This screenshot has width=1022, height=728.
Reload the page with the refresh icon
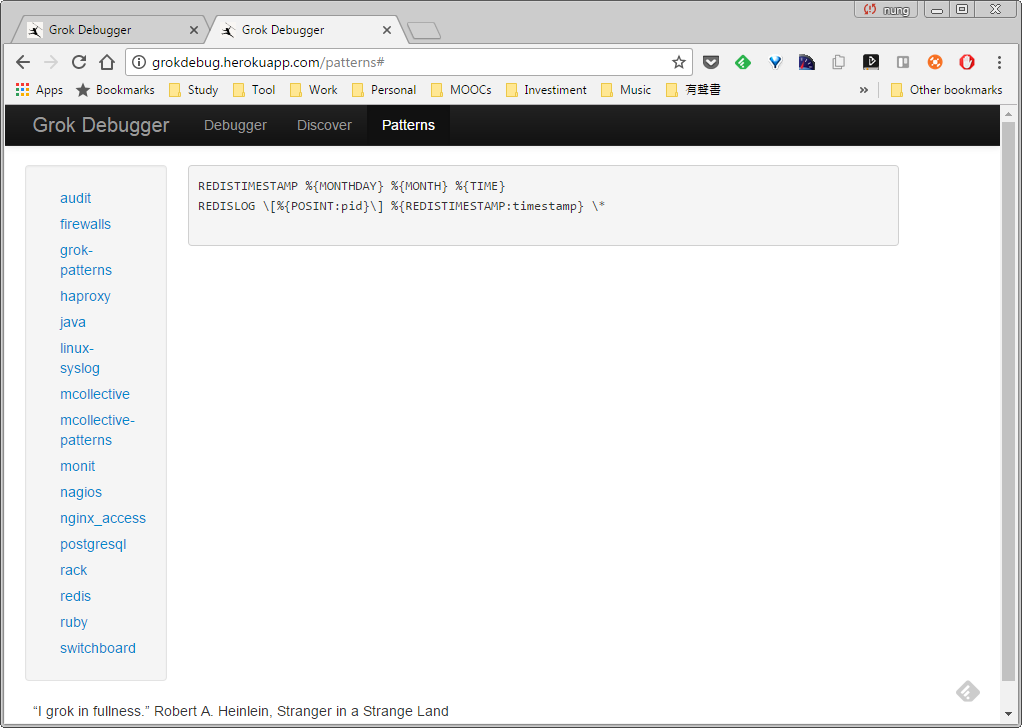(79, 63)
